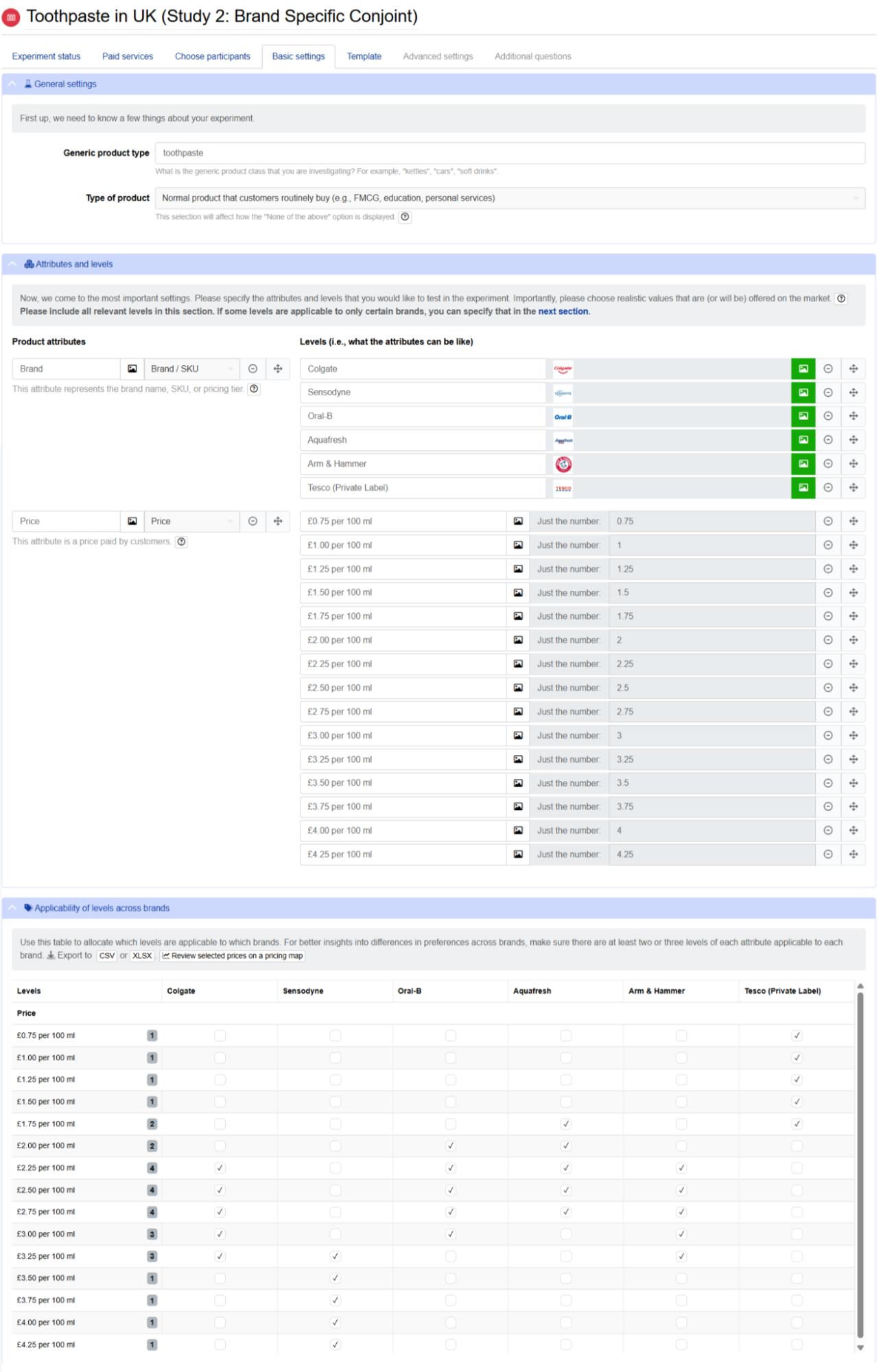
Task: Collapse the Attributes and levels section
Action: pos(12,264)
